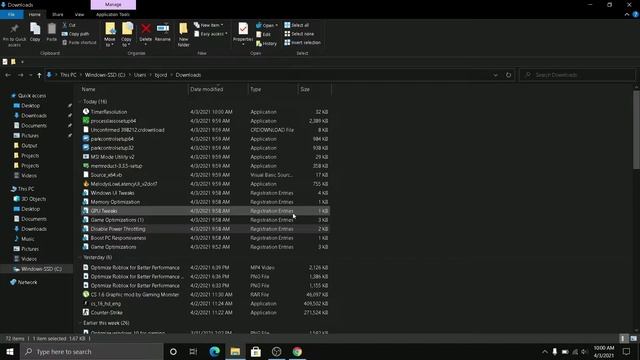Go back with the back arrow

coord(8,75)
